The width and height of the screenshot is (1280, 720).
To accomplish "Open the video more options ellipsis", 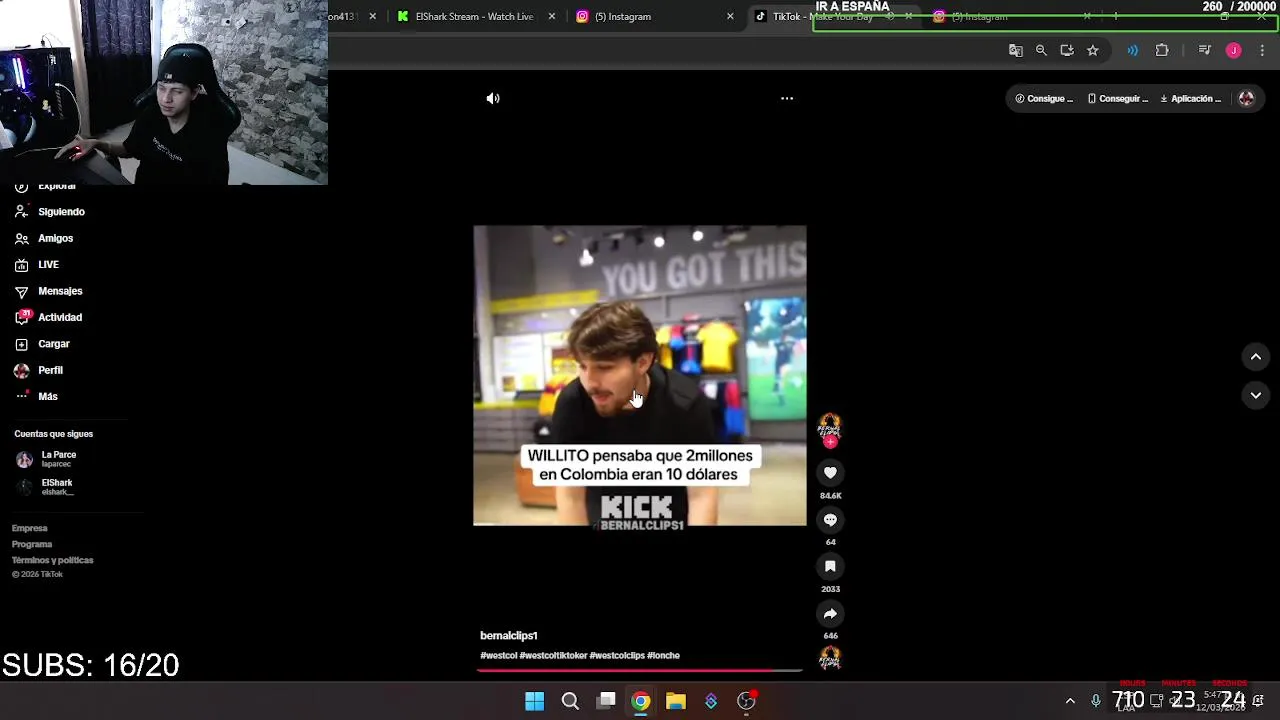I will point(787,98).
